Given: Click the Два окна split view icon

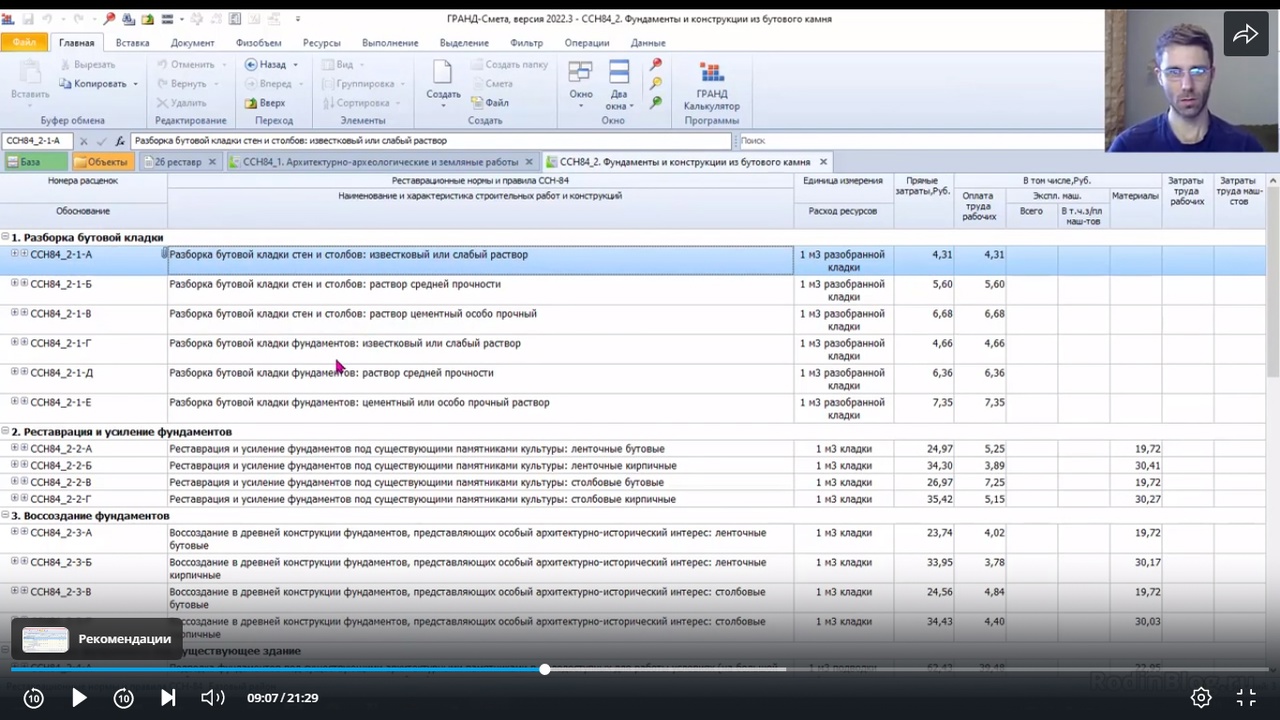Looking at the screenshot, I should point(619,84).
